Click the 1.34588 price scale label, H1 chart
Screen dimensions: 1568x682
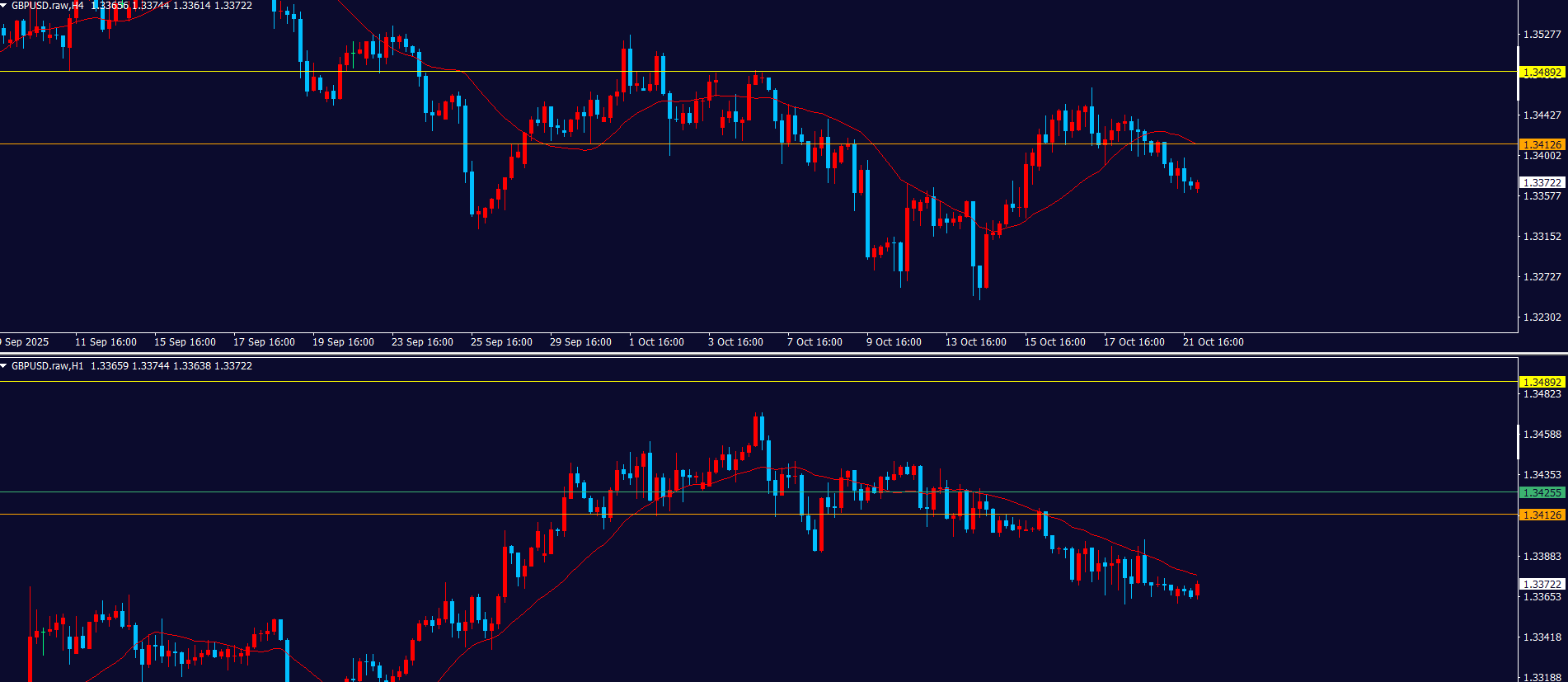point(1542,435)
